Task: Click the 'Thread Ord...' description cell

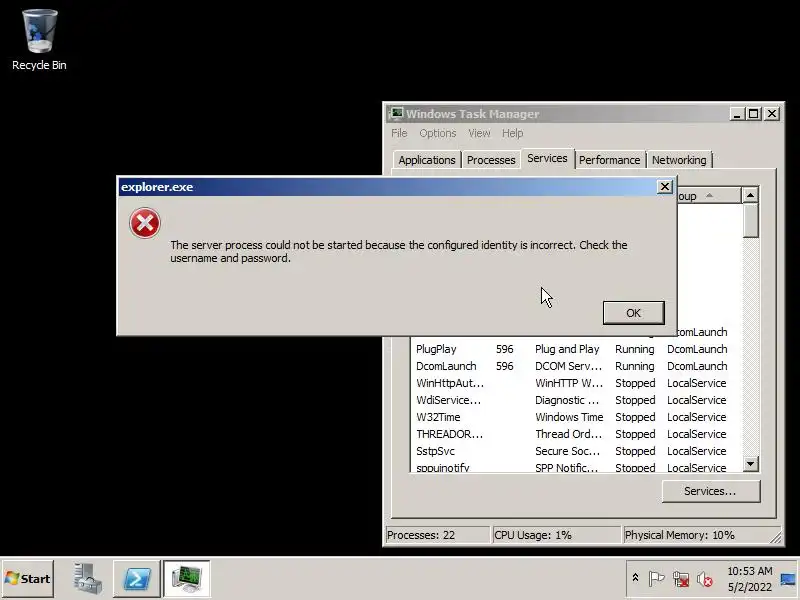Action: (568, 434)
